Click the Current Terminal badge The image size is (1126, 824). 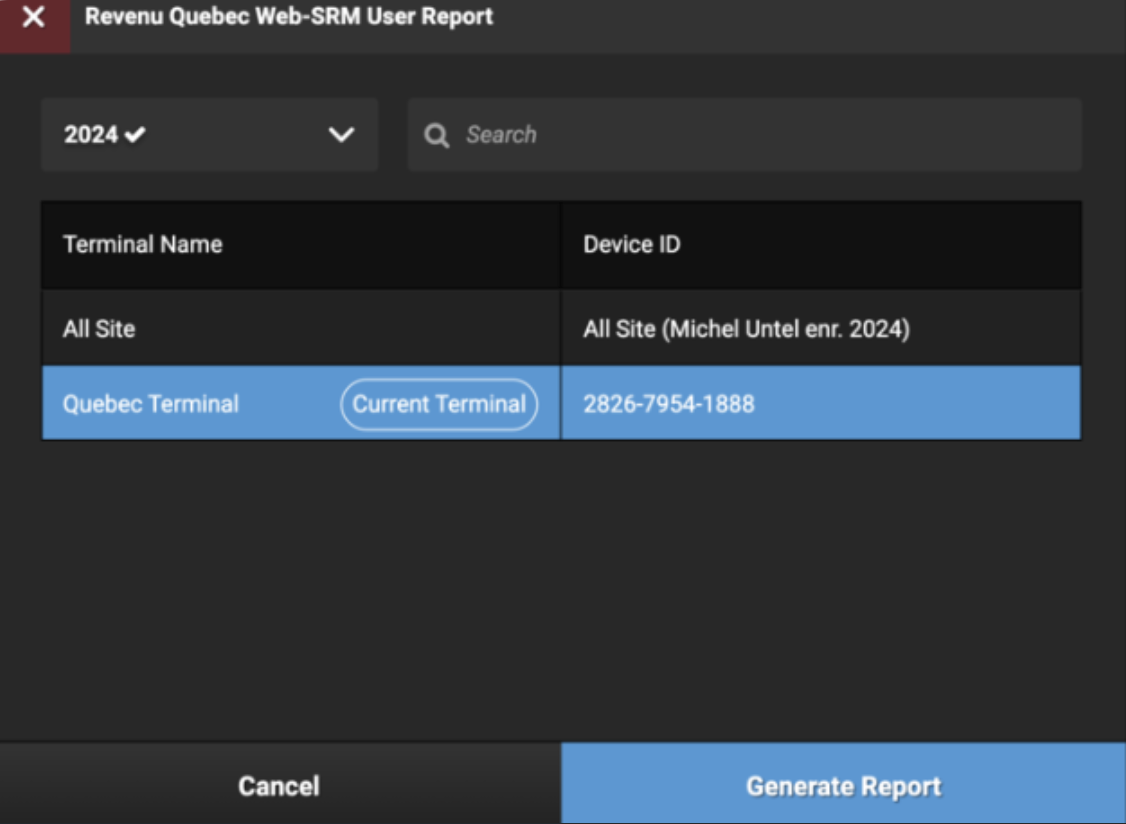click(x=437, y=404)
